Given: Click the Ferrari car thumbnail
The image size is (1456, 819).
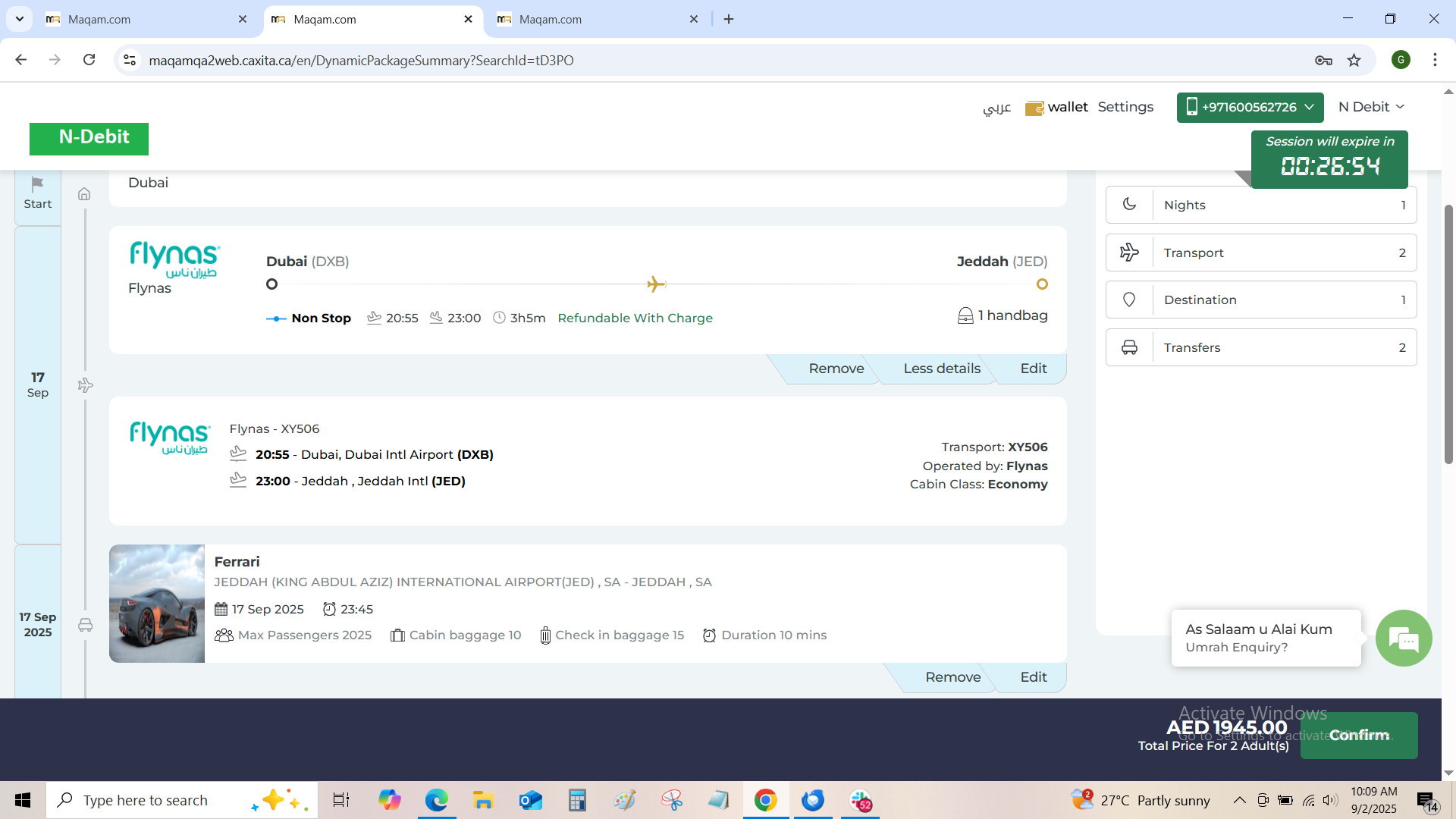Looking at the screenshot, I should point(157,604).
